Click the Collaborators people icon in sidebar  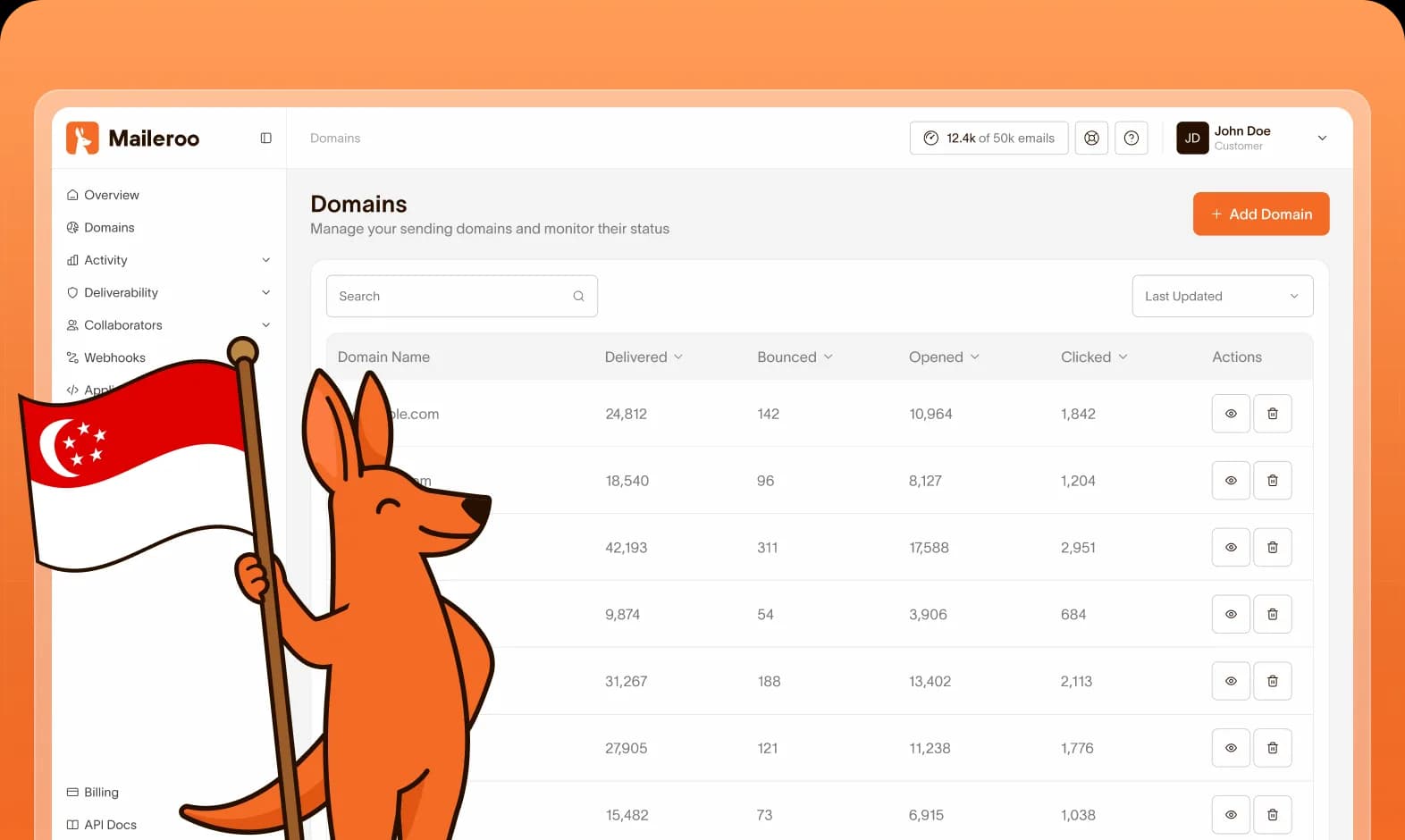pos(72,325)
